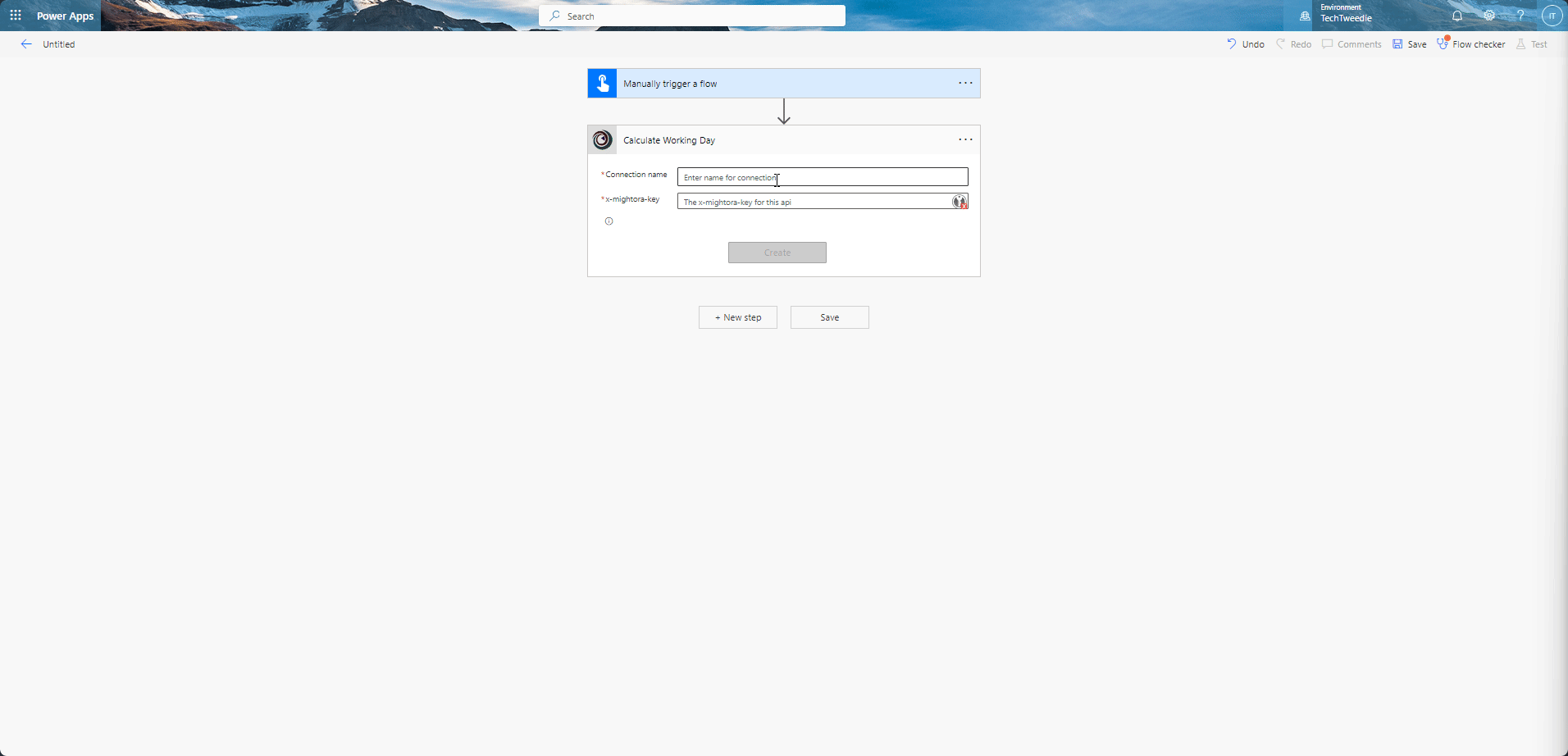
Task: Open the Calculate Working Day ellipsis menu
Action: pyautogui.click(x=965, y=139)
